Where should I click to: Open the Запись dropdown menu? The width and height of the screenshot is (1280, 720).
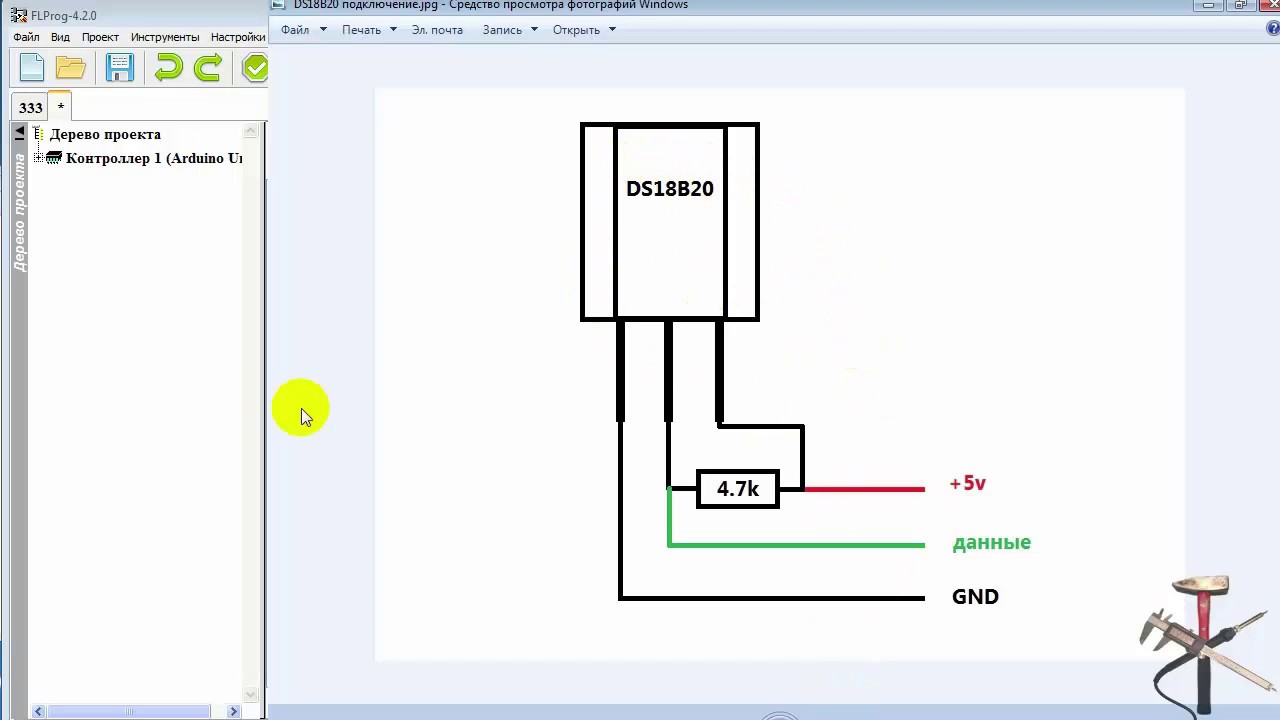pos(510,30)
